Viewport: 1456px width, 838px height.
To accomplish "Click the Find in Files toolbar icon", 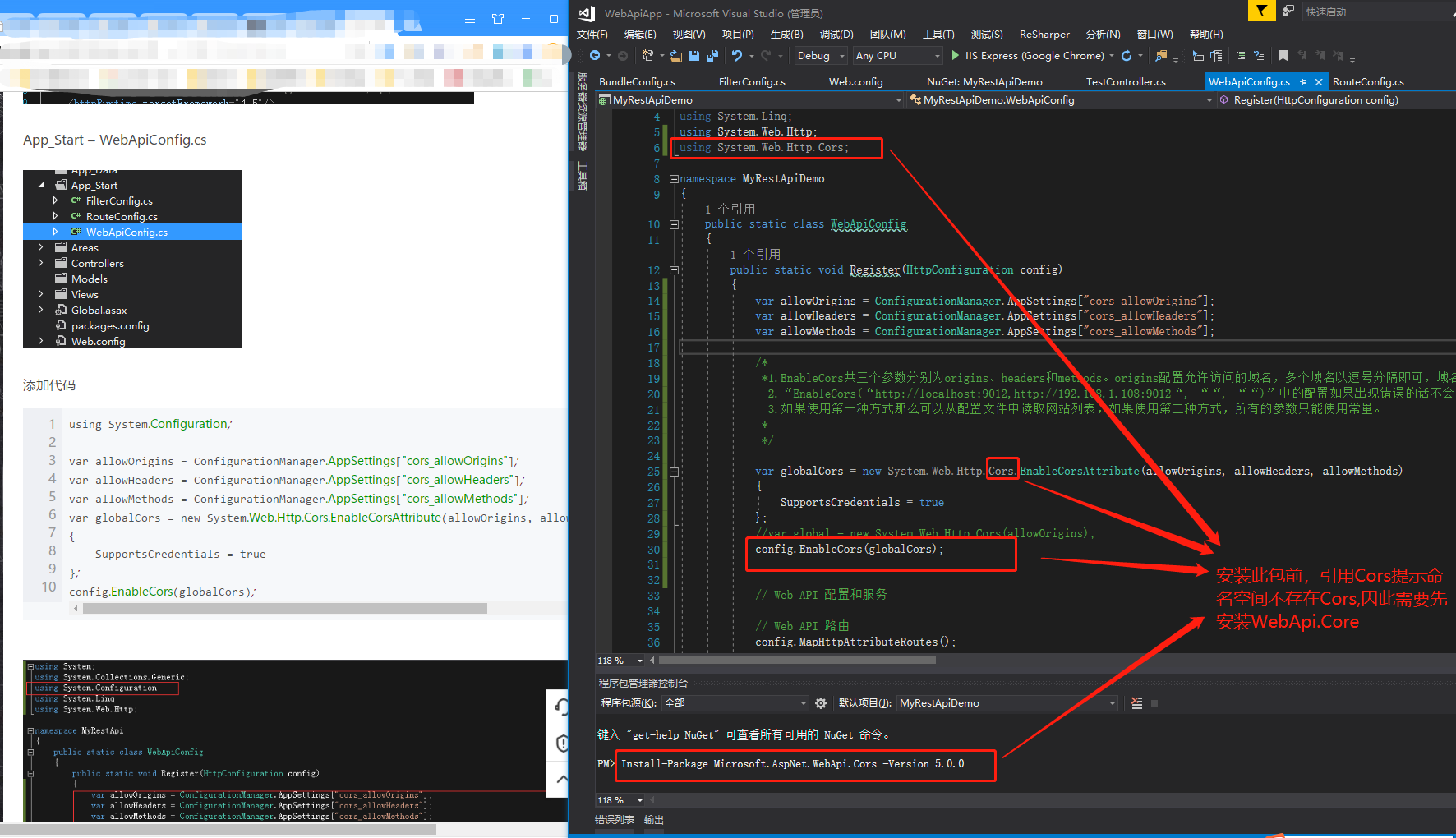I will point(1161,56).
